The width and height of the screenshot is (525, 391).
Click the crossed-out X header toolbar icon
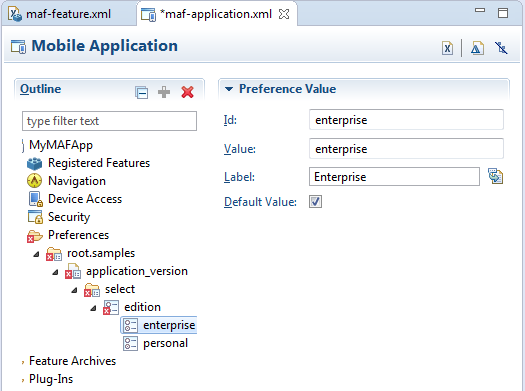501,48
